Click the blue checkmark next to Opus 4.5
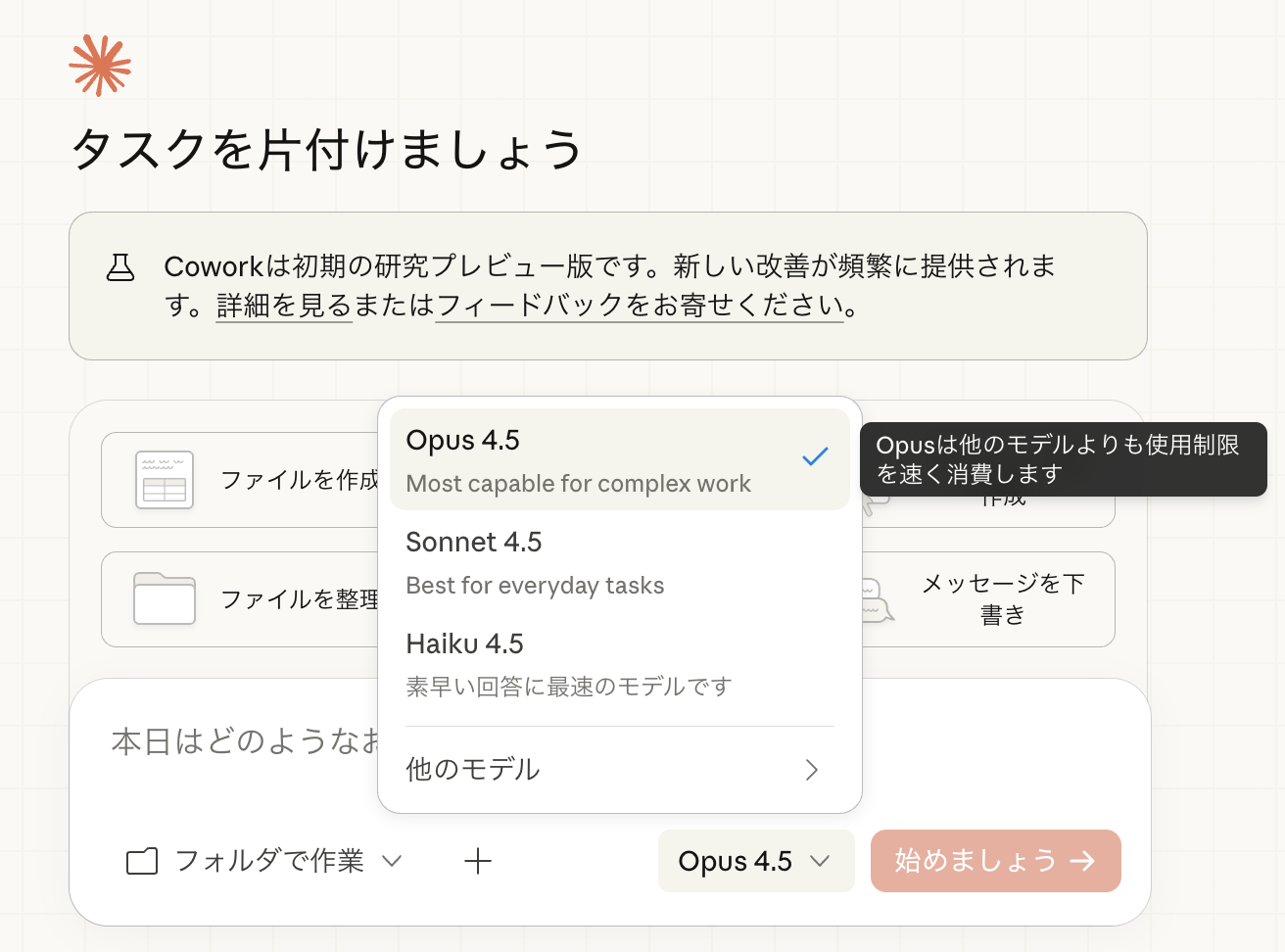The height and width of the screenshot is (952, 1285). [815, 456]
